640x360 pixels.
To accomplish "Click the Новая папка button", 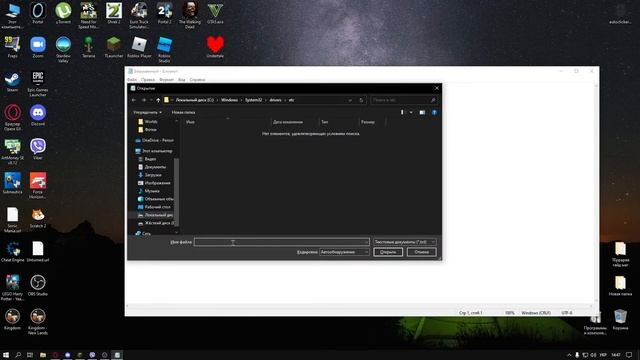I will pos(183,112).
